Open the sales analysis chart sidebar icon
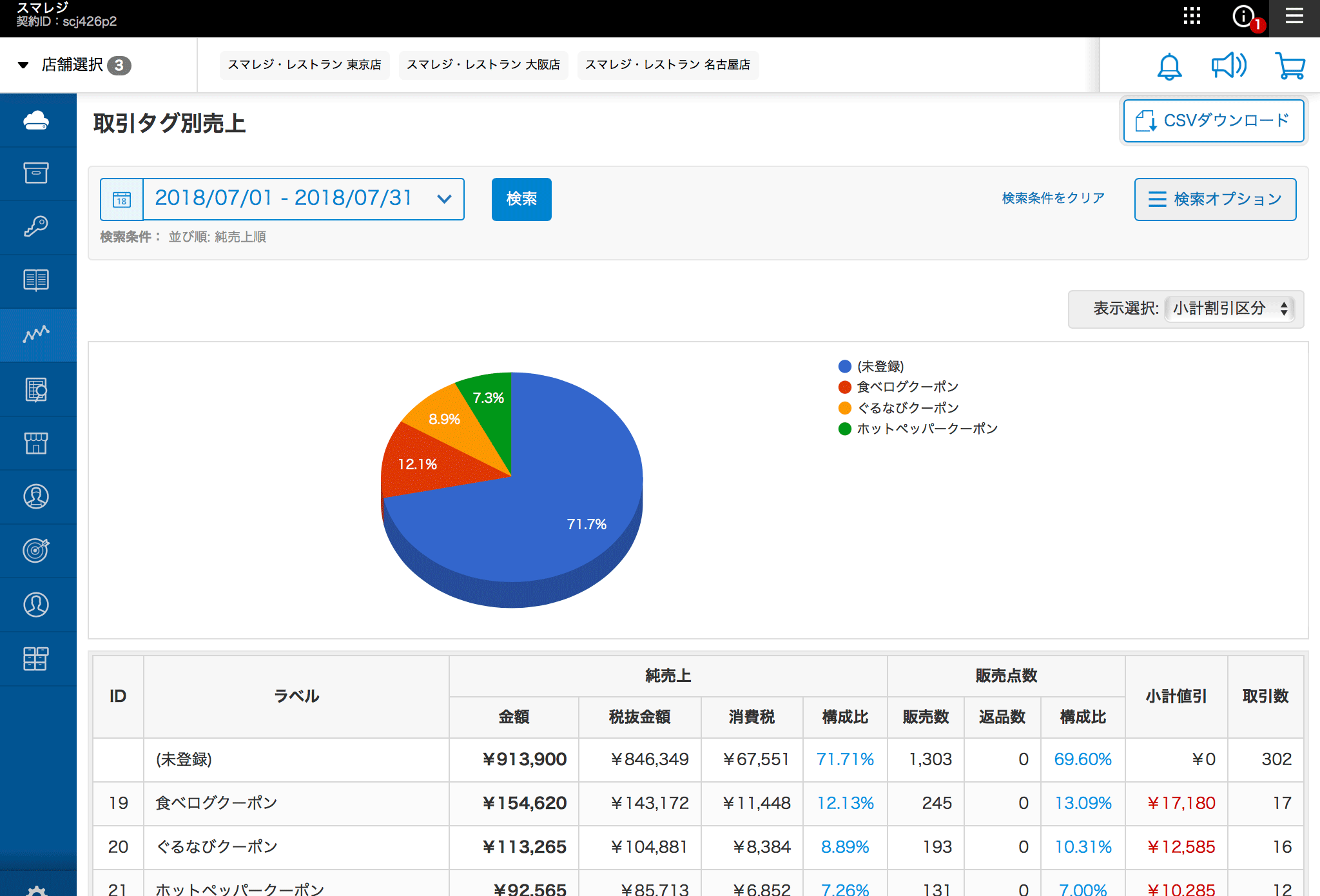The height and width of the screenshot is (896, 1320). (36, 334)
